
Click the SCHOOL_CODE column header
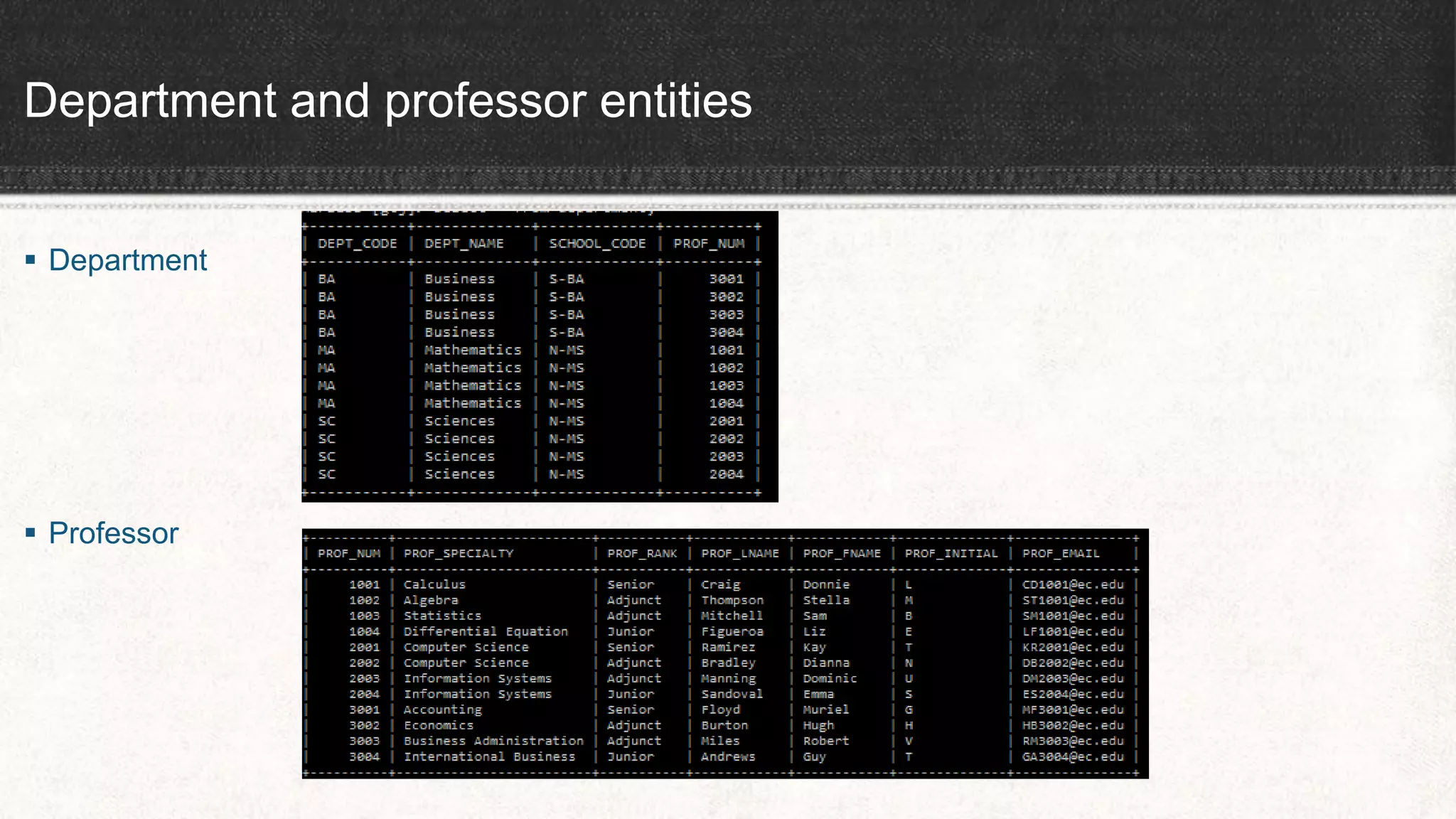pyautogui.click(x=597, y=244)
